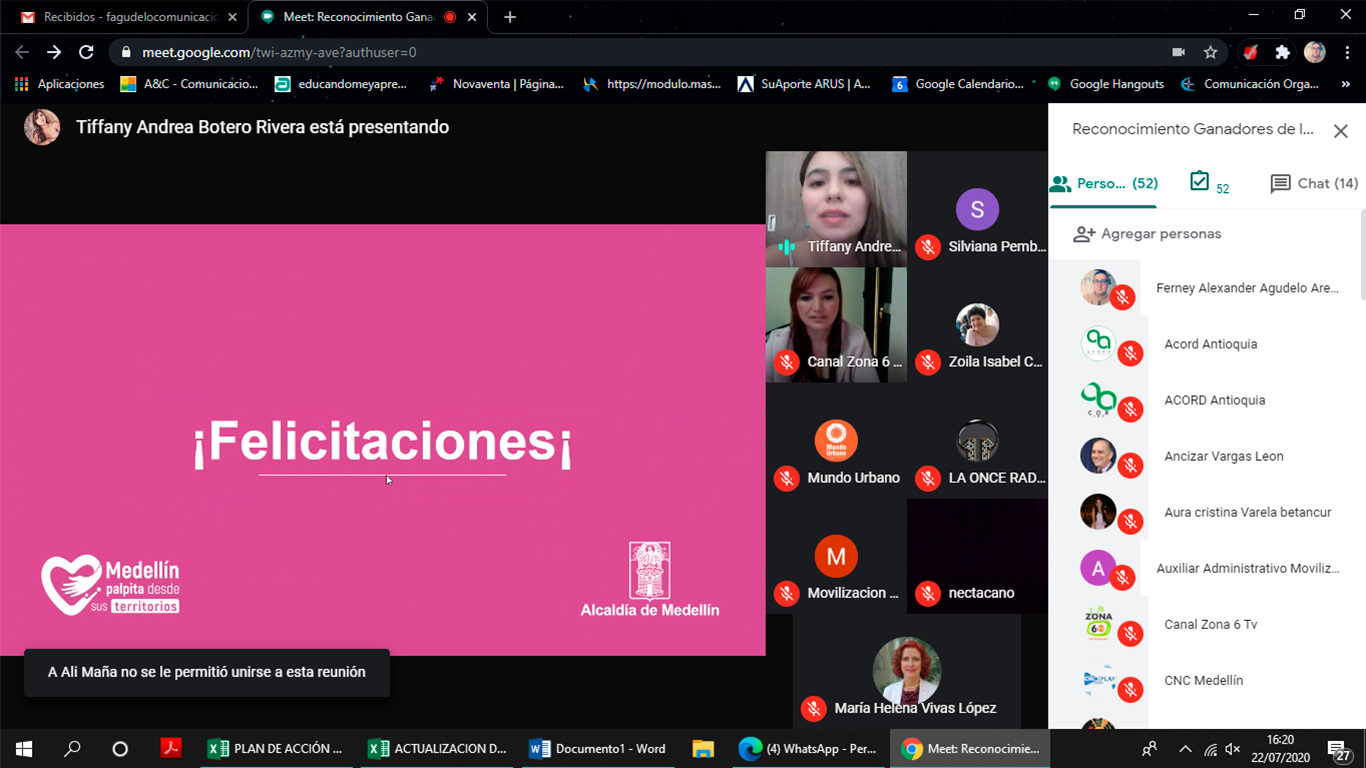Open Chrome's three-dot menu
The image size is (1366, 768).
pos(1346,52)
